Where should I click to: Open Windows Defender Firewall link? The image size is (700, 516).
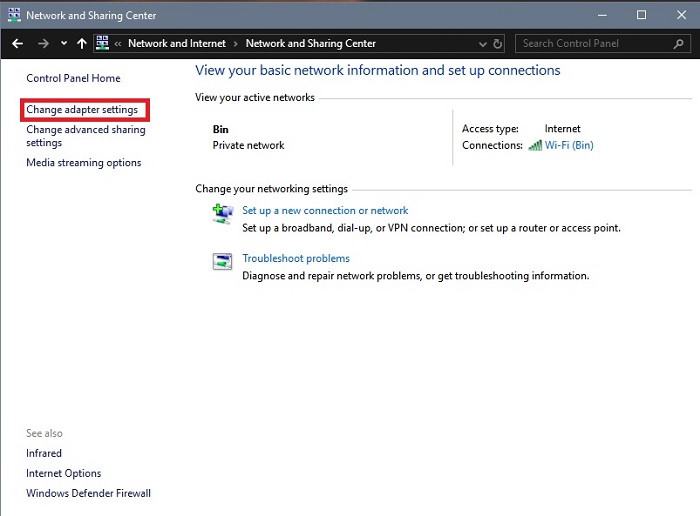click(88, 493)
